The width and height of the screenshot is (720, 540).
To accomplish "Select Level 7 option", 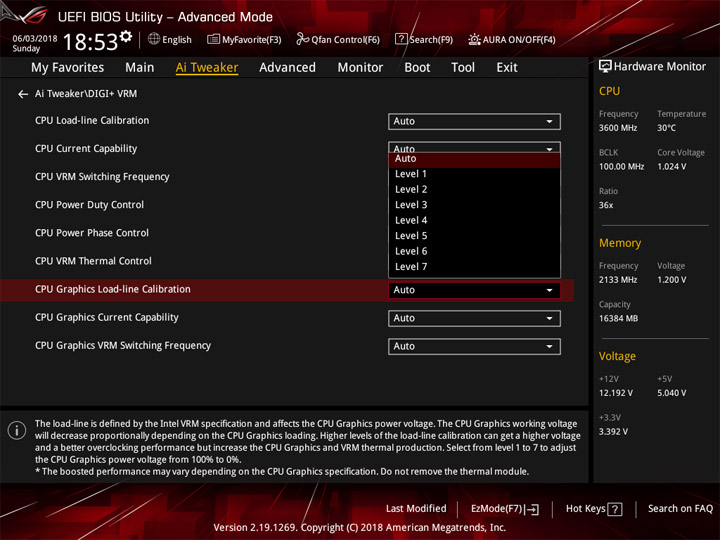I will pyautogui.click(x=474, y=267).
